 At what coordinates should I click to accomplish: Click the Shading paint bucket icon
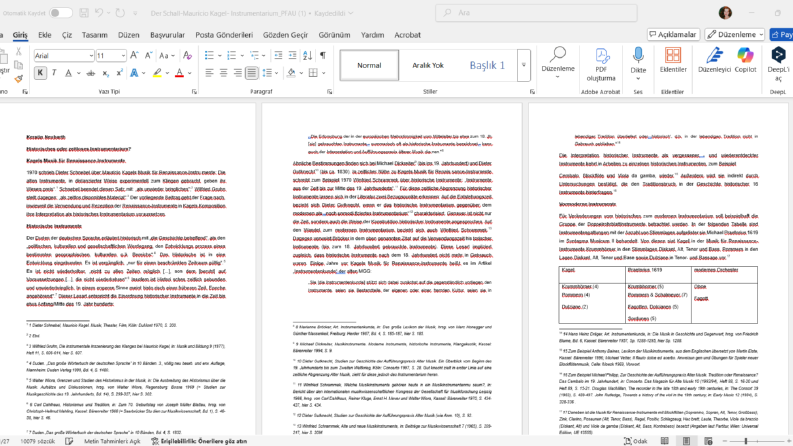click(291, 73)
